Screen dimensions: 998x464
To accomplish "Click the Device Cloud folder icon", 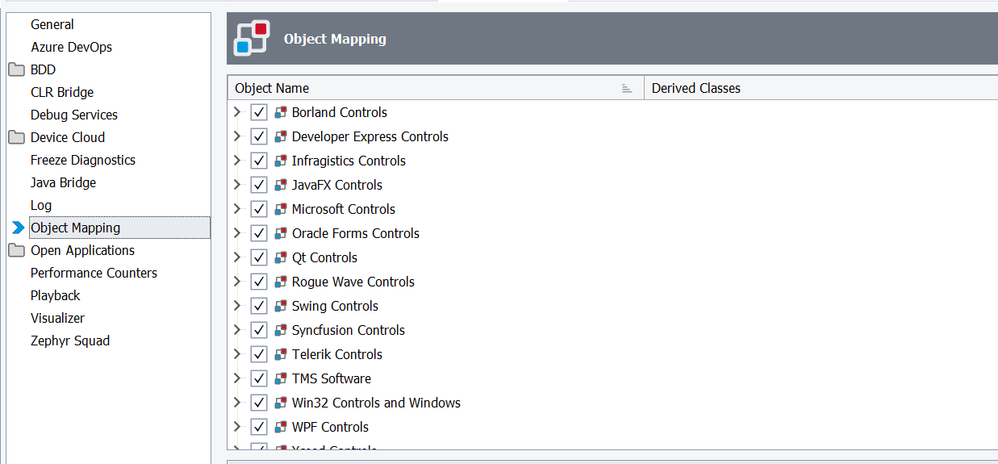I will coord(17,138).
